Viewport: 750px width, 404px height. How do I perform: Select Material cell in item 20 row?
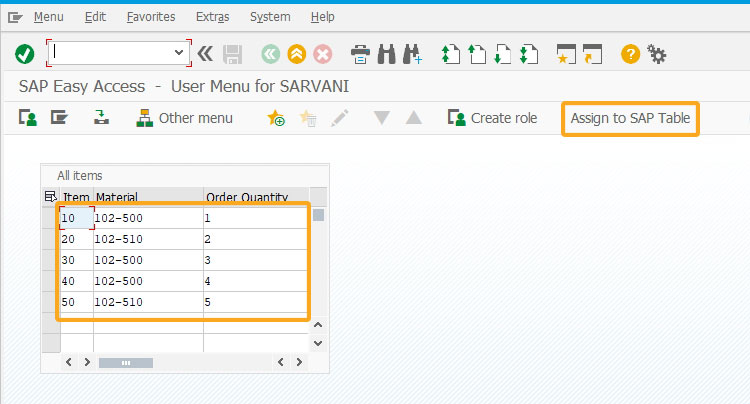[148, 239]
